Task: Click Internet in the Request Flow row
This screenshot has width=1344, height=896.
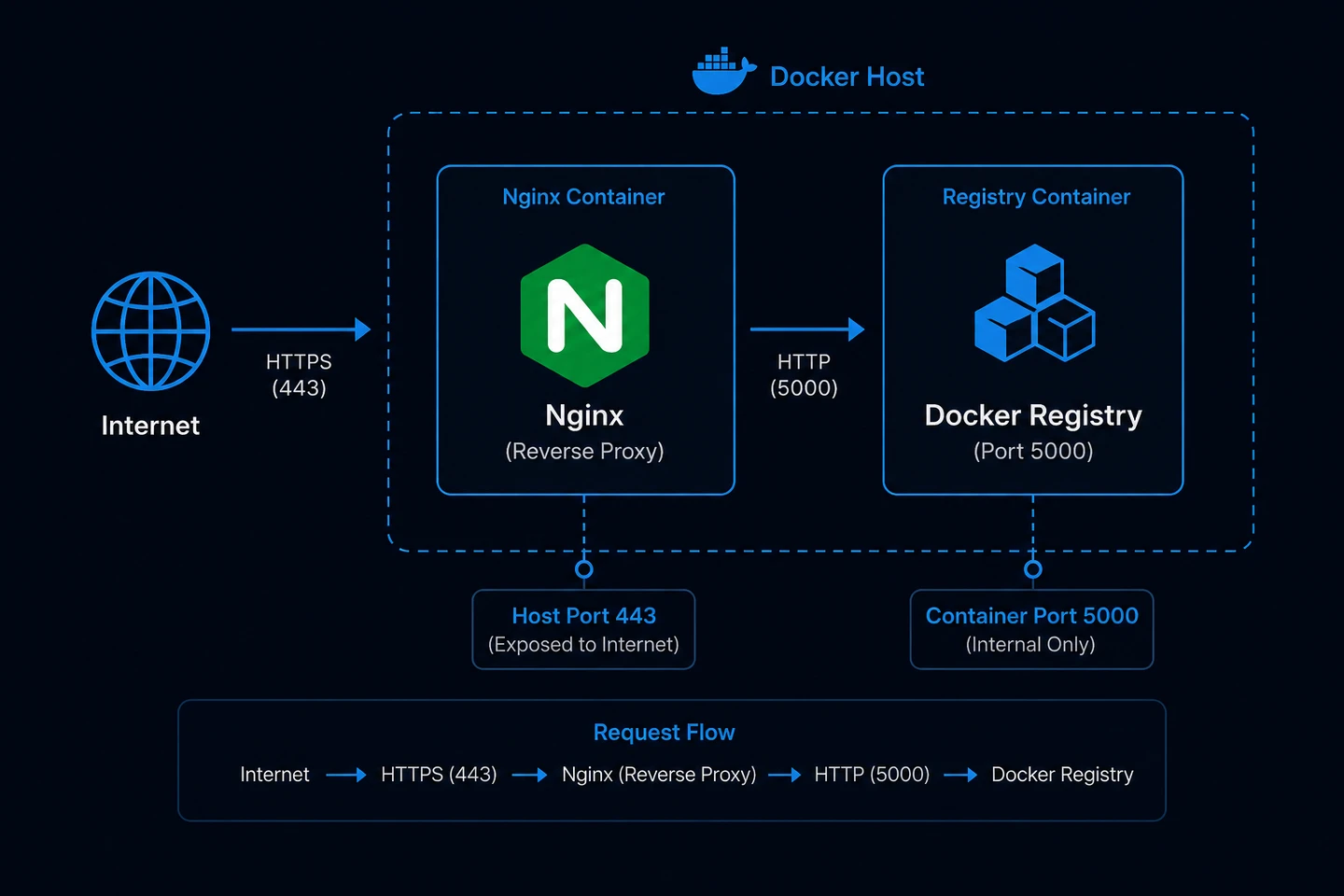Action: 274,775
